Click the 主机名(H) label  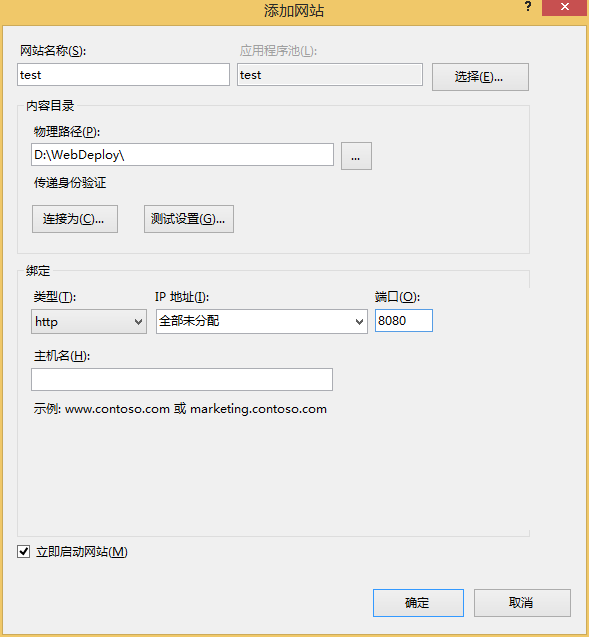pos(62,356)
